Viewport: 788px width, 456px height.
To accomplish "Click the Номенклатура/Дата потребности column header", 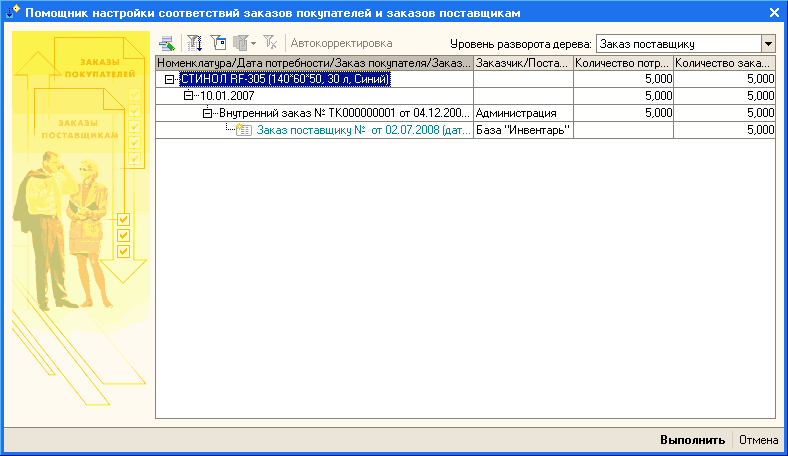I will tap(314, 62).
